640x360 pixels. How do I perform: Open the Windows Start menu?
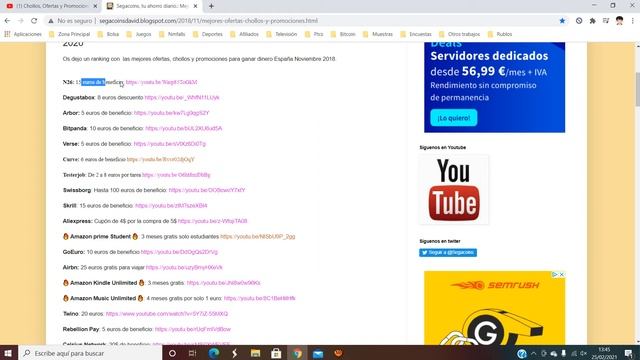(x=8, y=353)
